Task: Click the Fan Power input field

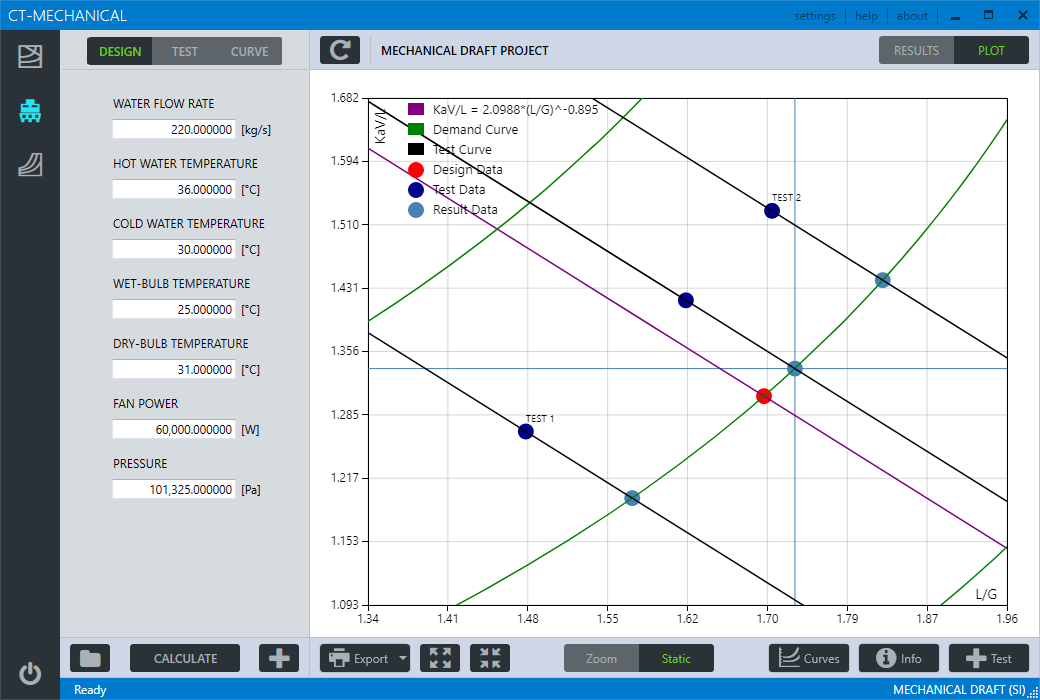Action: pos(174,429)
